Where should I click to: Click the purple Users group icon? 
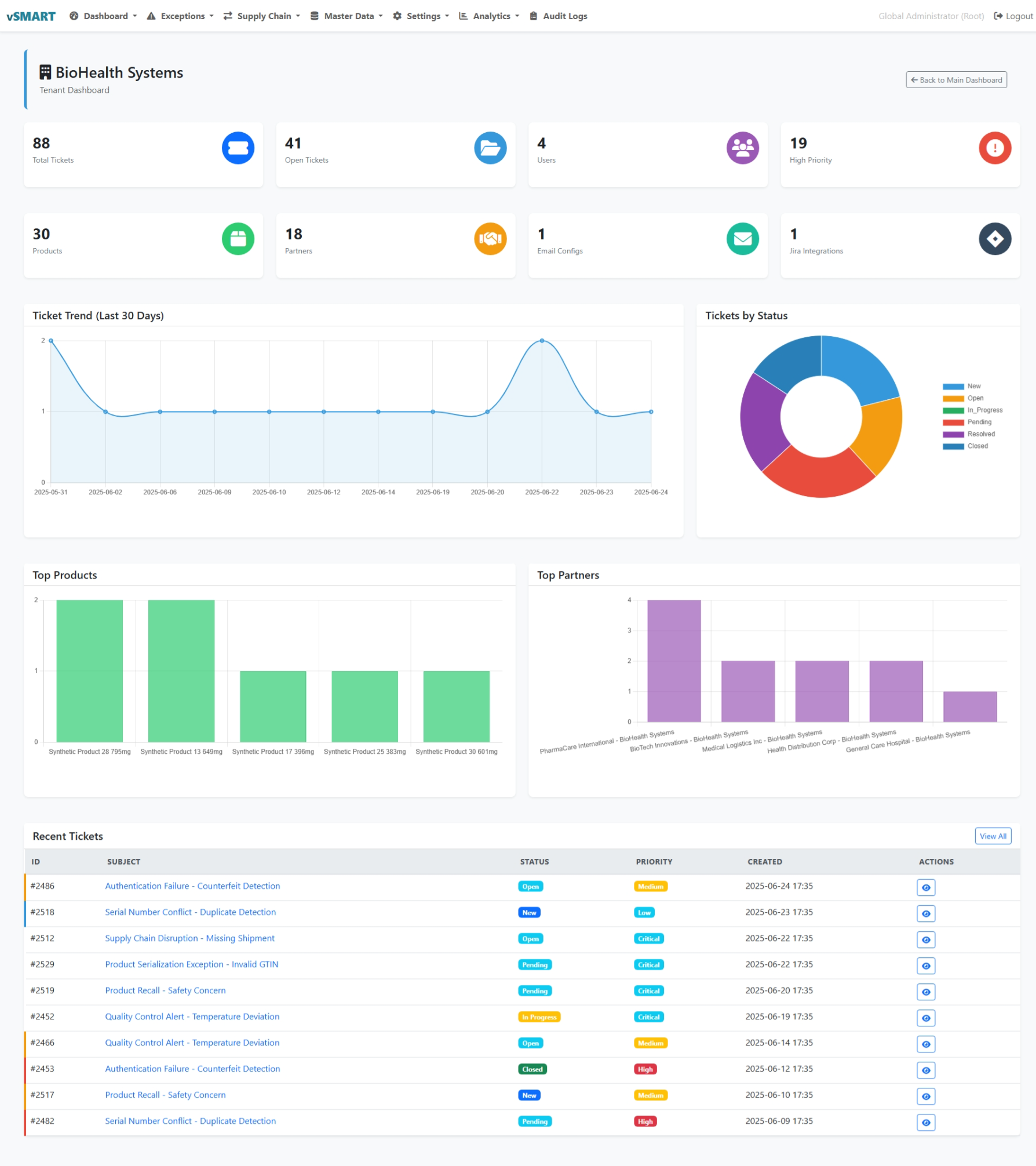742,148
